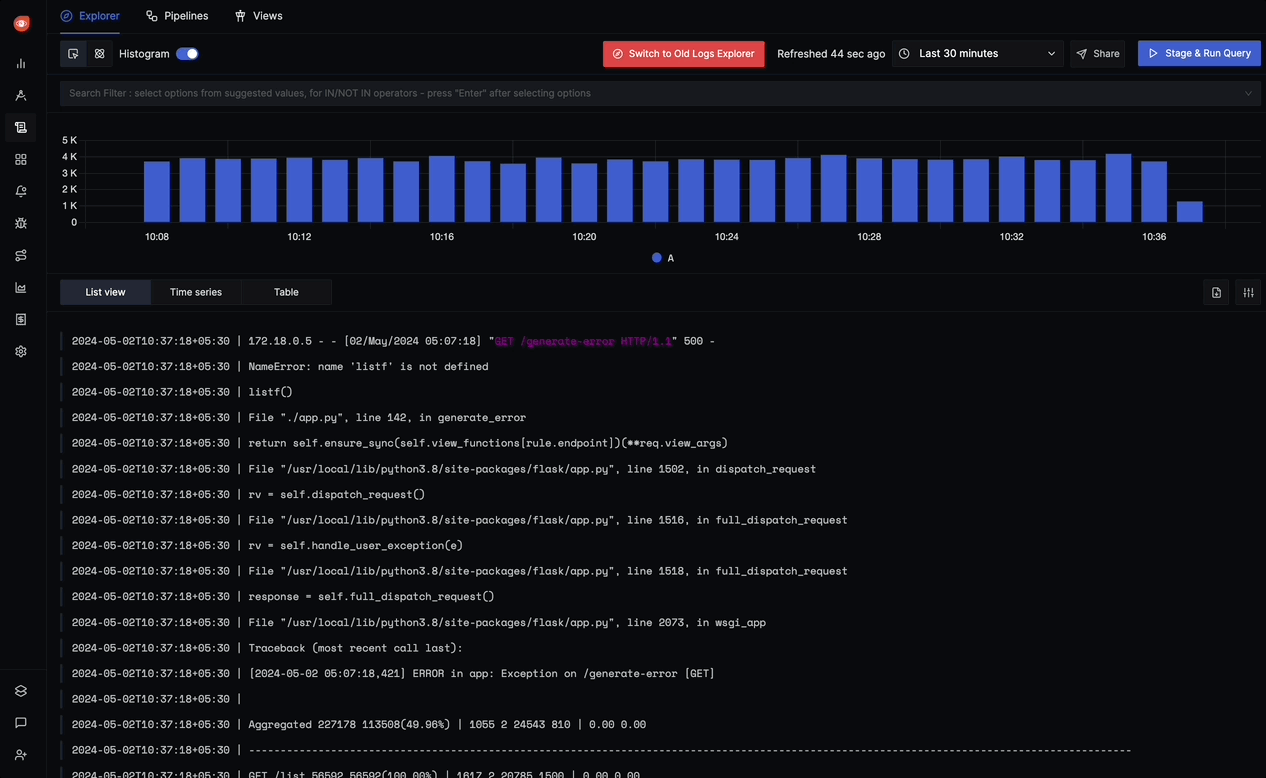This screenshot has height=778, width=1266.
Task: Click the SigNoz logo icon
Action: [x=21, y=23]
